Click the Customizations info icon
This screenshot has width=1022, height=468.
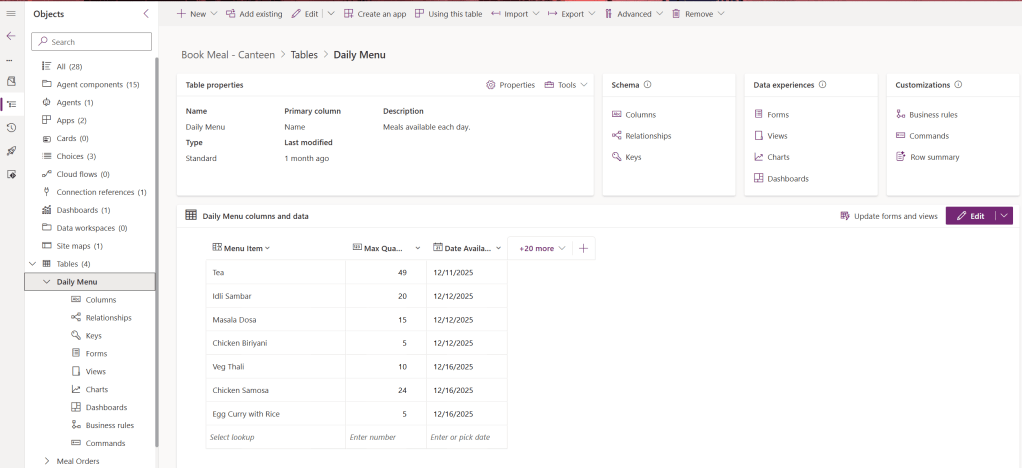click(x=958, y=85)
